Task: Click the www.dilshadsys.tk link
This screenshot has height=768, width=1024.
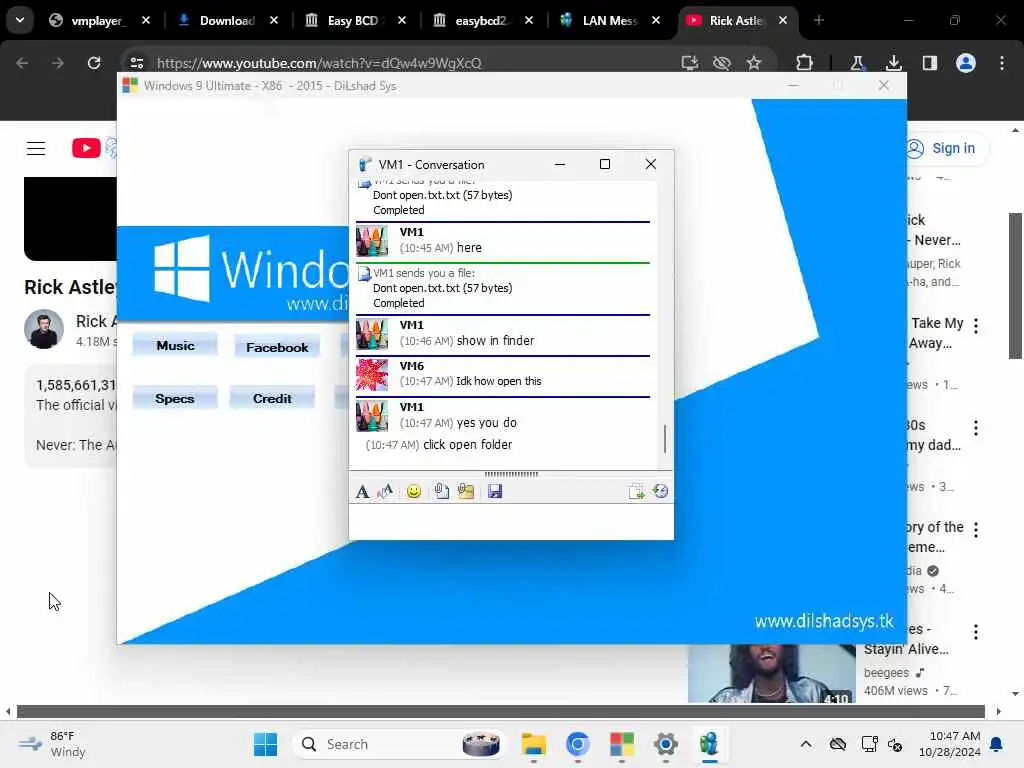Action: [x=824, y=621]
